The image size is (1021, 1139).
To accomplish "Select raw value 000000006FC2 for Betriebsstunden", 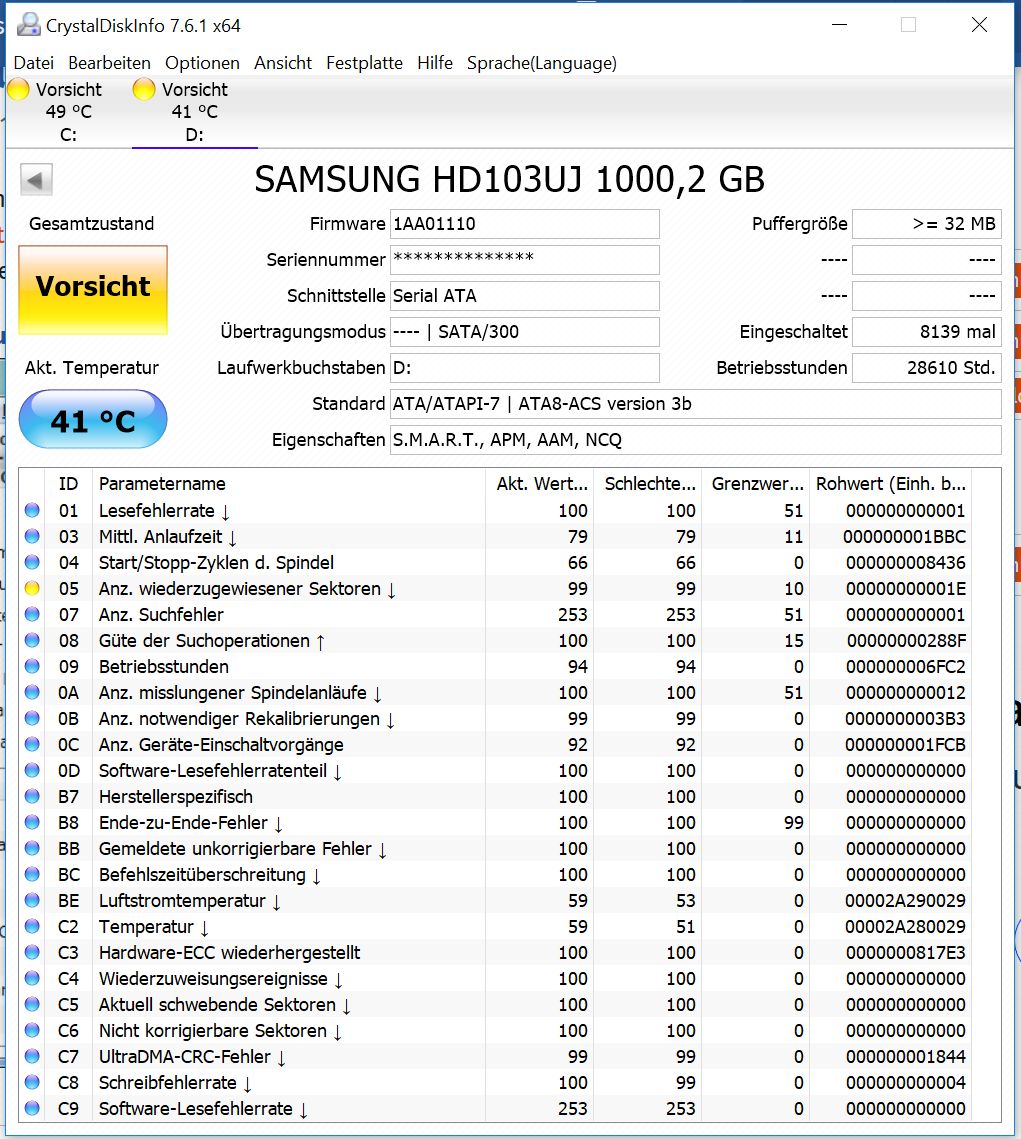I will tap(906, 666).
